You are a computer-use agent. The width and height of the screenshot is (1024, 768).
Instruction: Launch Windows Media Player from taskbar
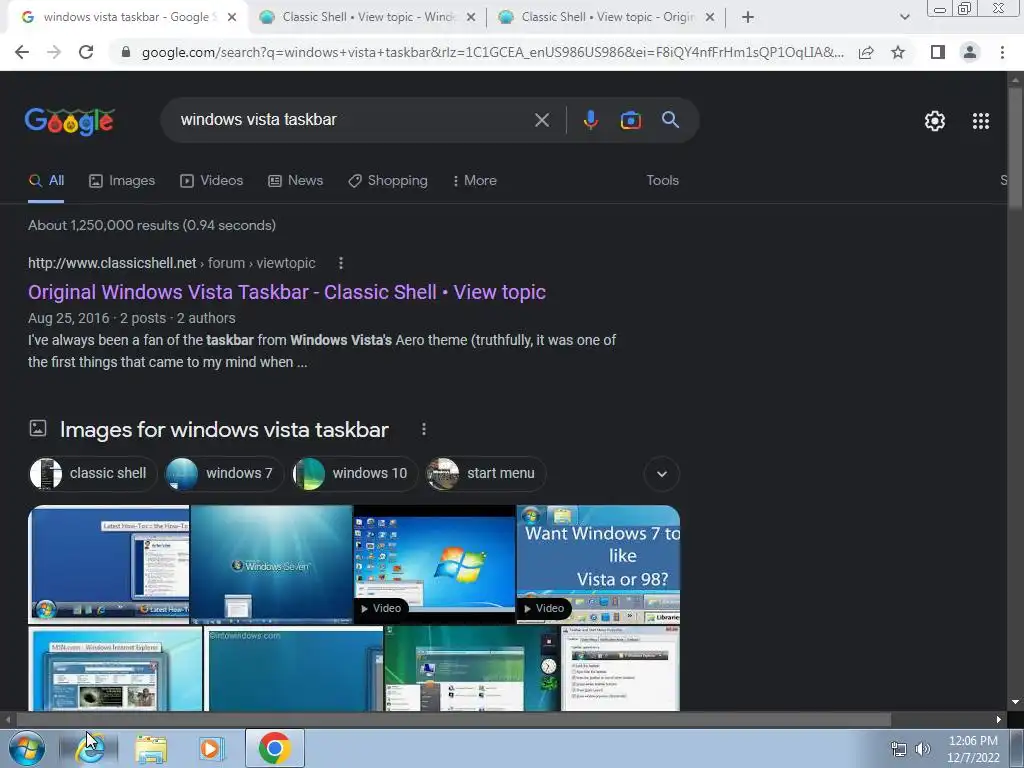click(x=210, y=748)
